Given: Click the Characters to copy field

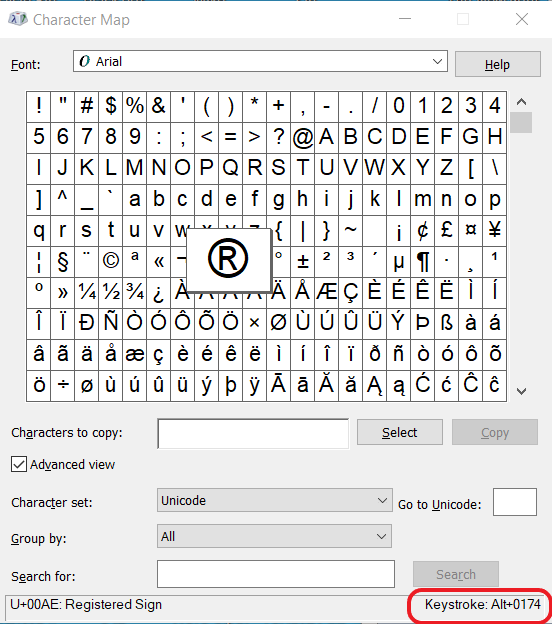Looking at the screenshot, I should [x=253, y=434].
